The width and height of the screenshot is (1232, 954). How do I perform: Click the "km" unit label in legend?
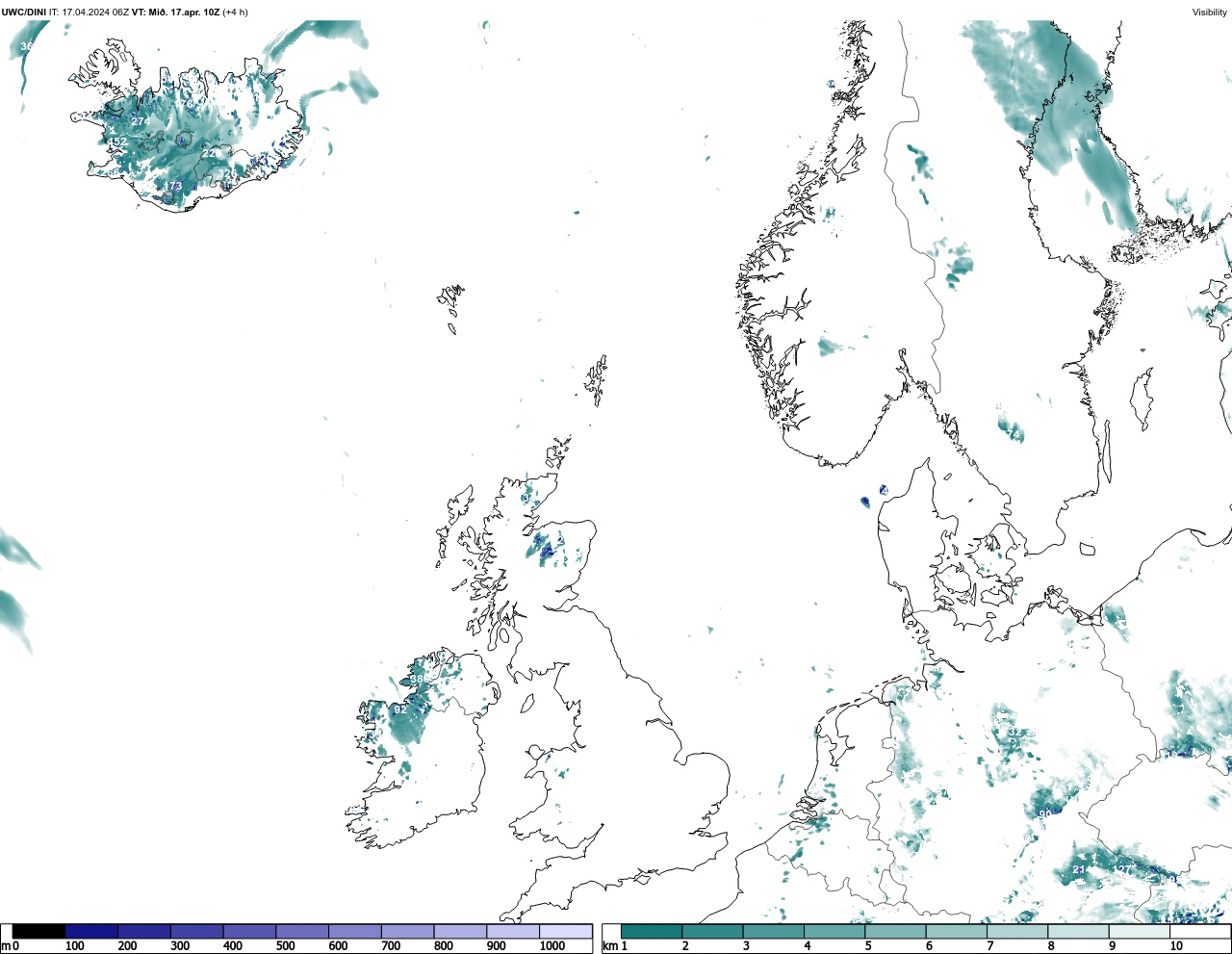[x=610, y=946]
